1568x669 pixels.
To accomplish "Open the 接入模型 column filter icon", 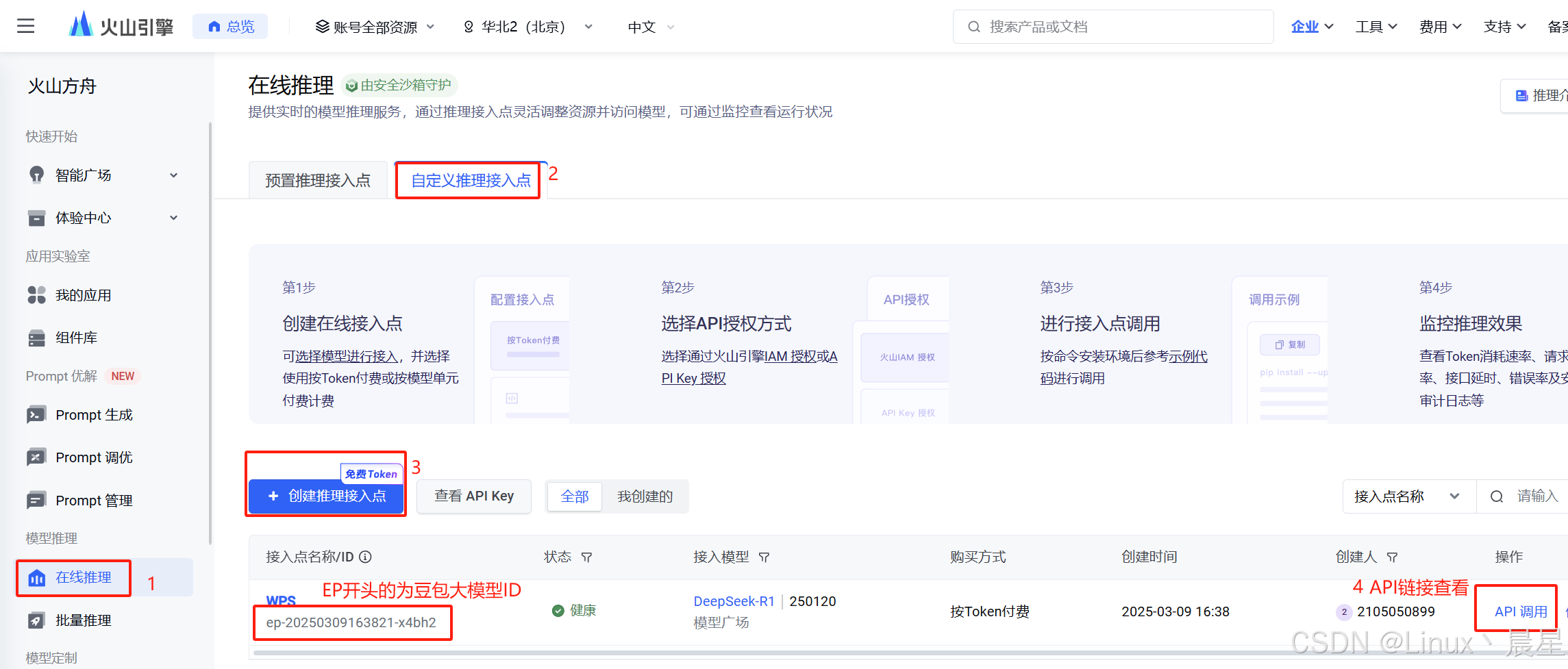I will pos(764,557).
